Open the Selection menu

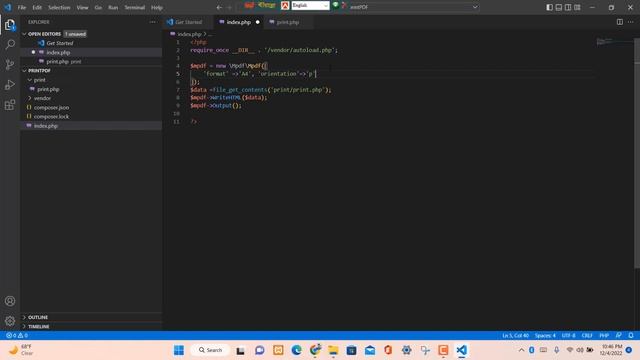[59, 7]
